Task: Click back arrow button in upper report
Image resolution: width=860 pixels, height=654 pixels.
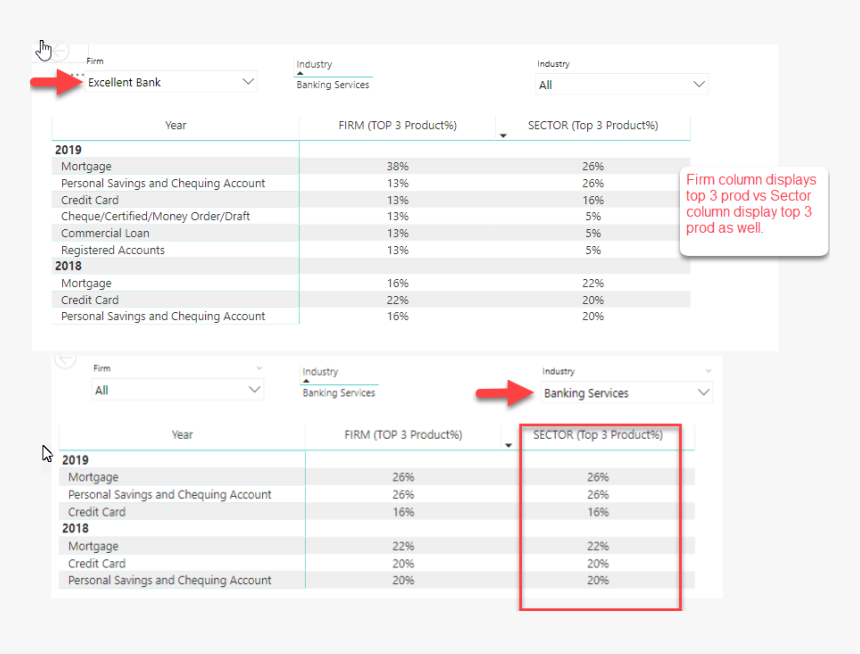Action: click(61, 51)
